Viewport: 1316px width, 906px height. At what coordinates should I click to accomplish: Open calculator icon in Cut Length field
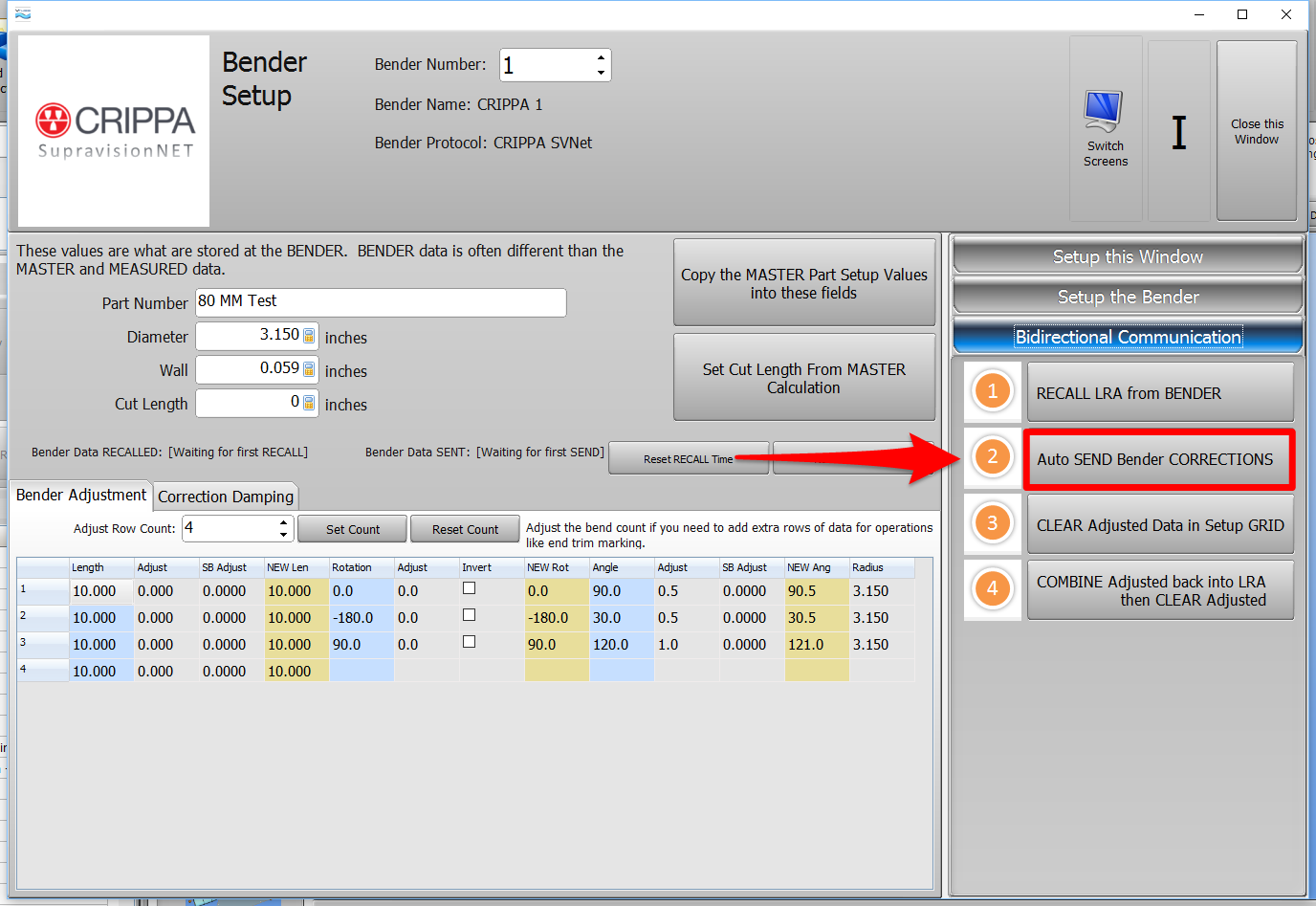point(309,403)
